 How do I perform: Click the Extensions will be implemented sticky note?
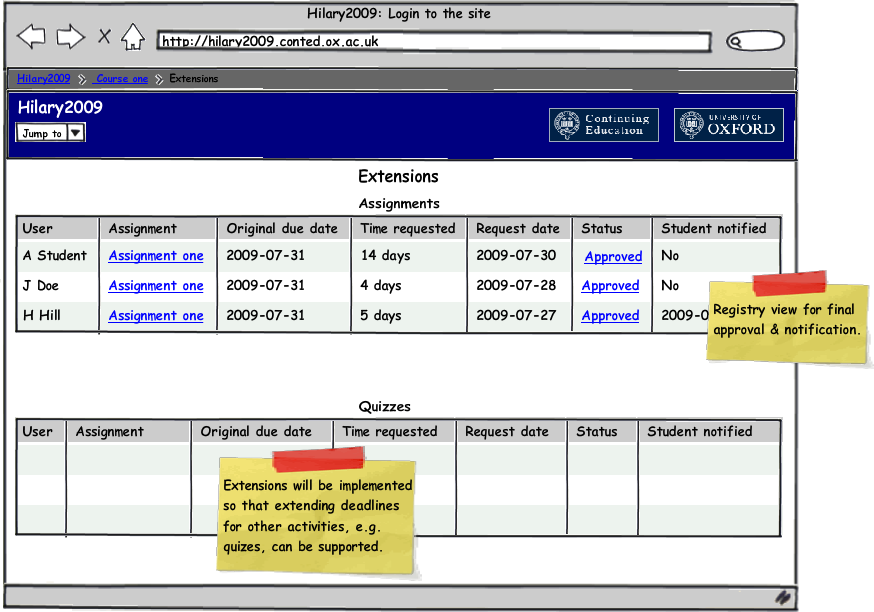[x=317, y=511]
